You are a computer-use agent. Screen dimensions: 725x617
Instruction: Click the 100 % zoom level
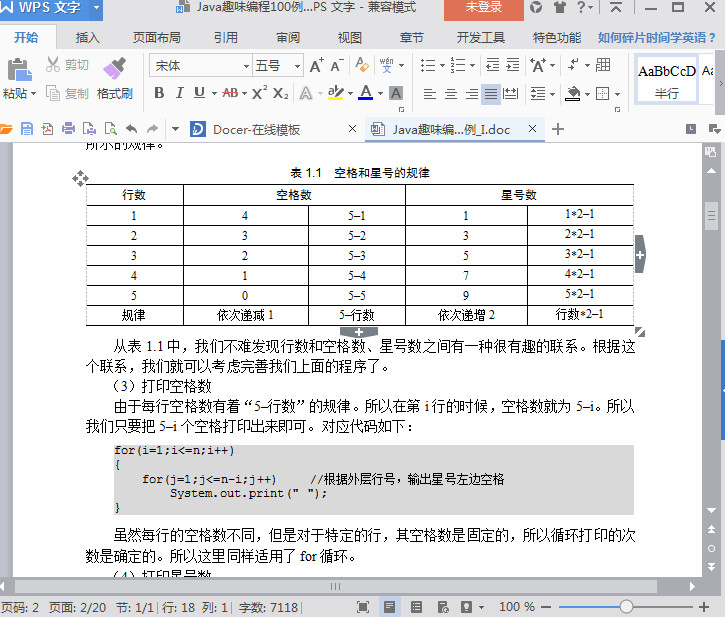(x=516, y=606)
